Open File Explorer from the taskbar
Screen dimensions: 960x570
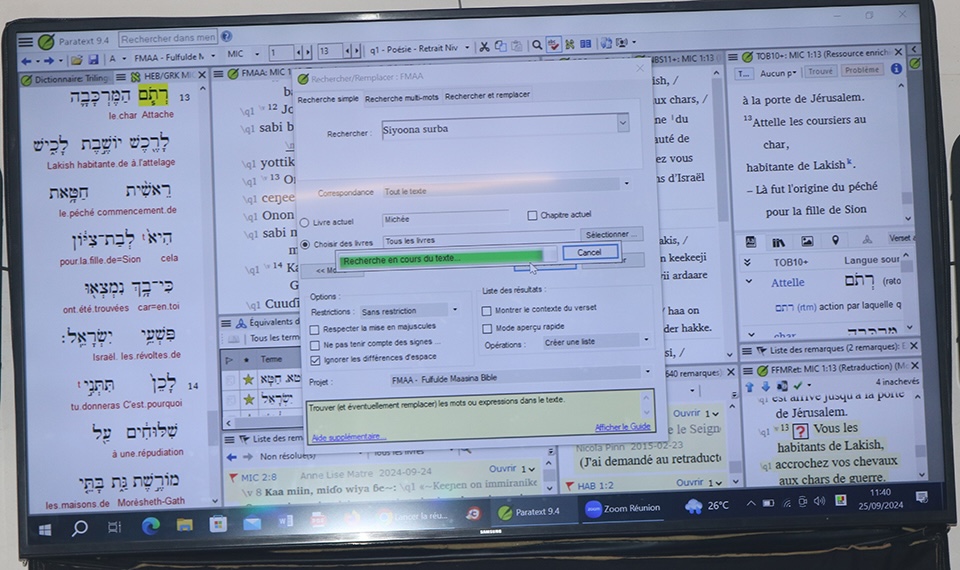(184, 525)
